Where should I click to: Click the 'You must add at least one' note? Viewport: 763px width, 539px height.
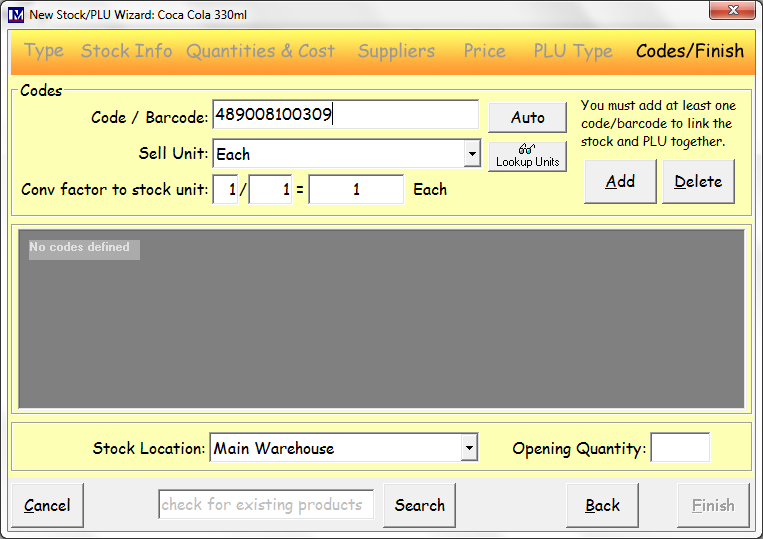(x=658, y=124)
